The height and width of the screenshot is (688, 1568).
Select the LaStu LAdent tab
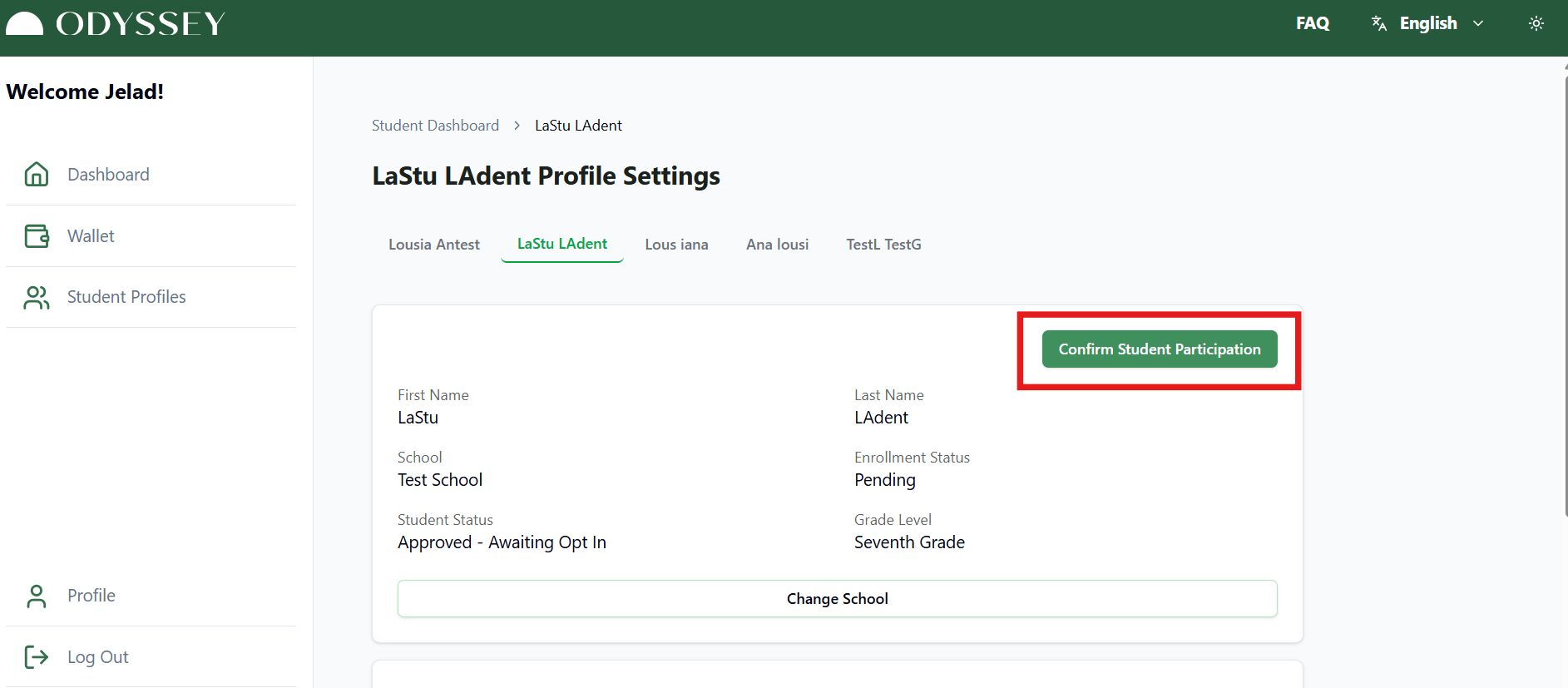click(562, 244)
